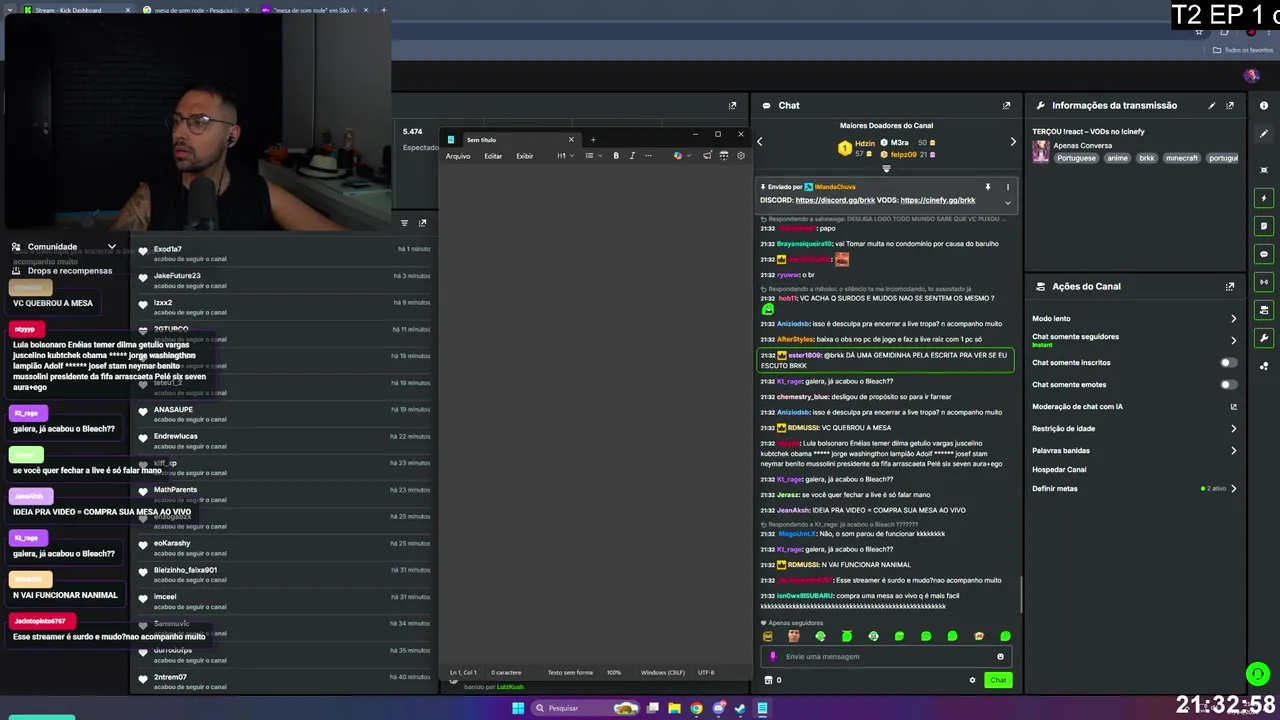
Task: Pop out Informações da transmissão panel
Action: coord(1230,105)
